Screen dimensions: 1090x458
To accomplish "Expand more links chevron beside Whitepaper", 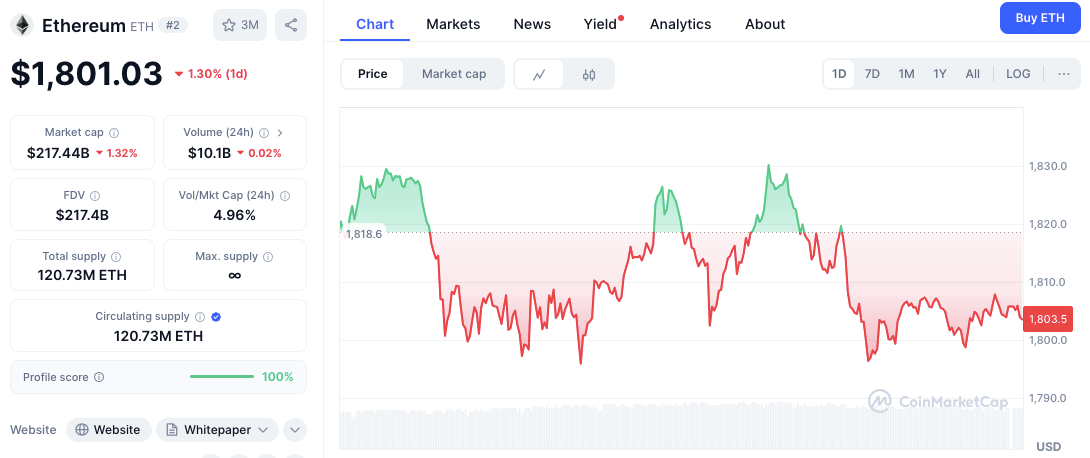I will click(294, 430).
